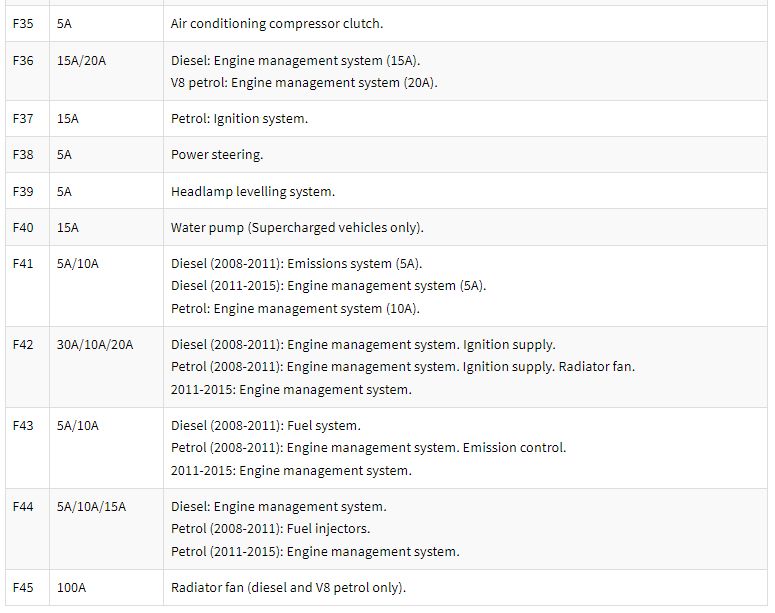775x613 pixels.
Task: Select the Petrol 2008-2011 Fuel injectors line
Action: pos(270,529)
